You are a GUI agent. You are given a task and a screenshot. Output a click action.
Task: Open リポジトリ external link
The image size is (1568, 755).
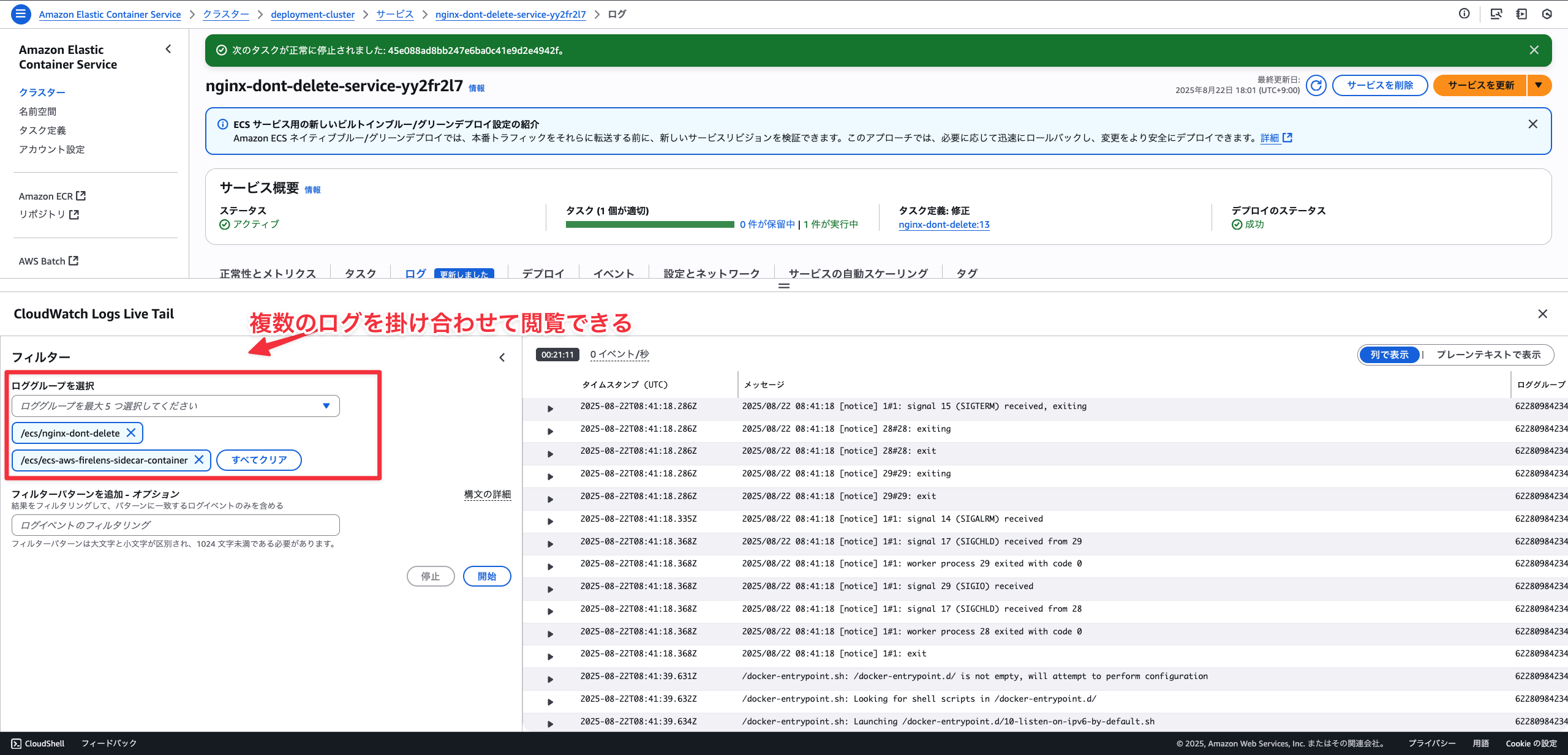point(49,214)
